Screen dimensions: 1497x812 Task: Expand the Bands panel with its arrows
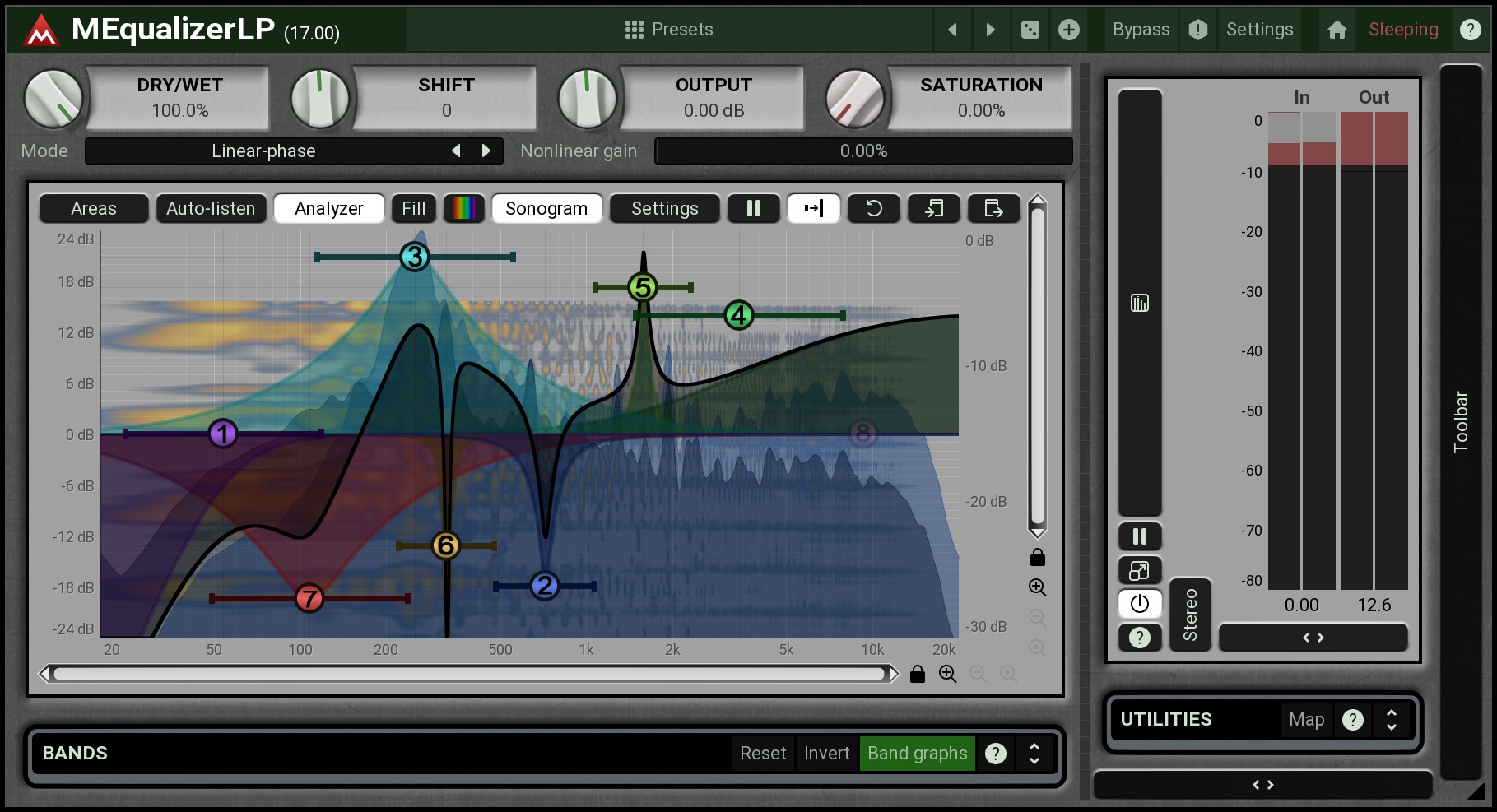point(1034,754)
